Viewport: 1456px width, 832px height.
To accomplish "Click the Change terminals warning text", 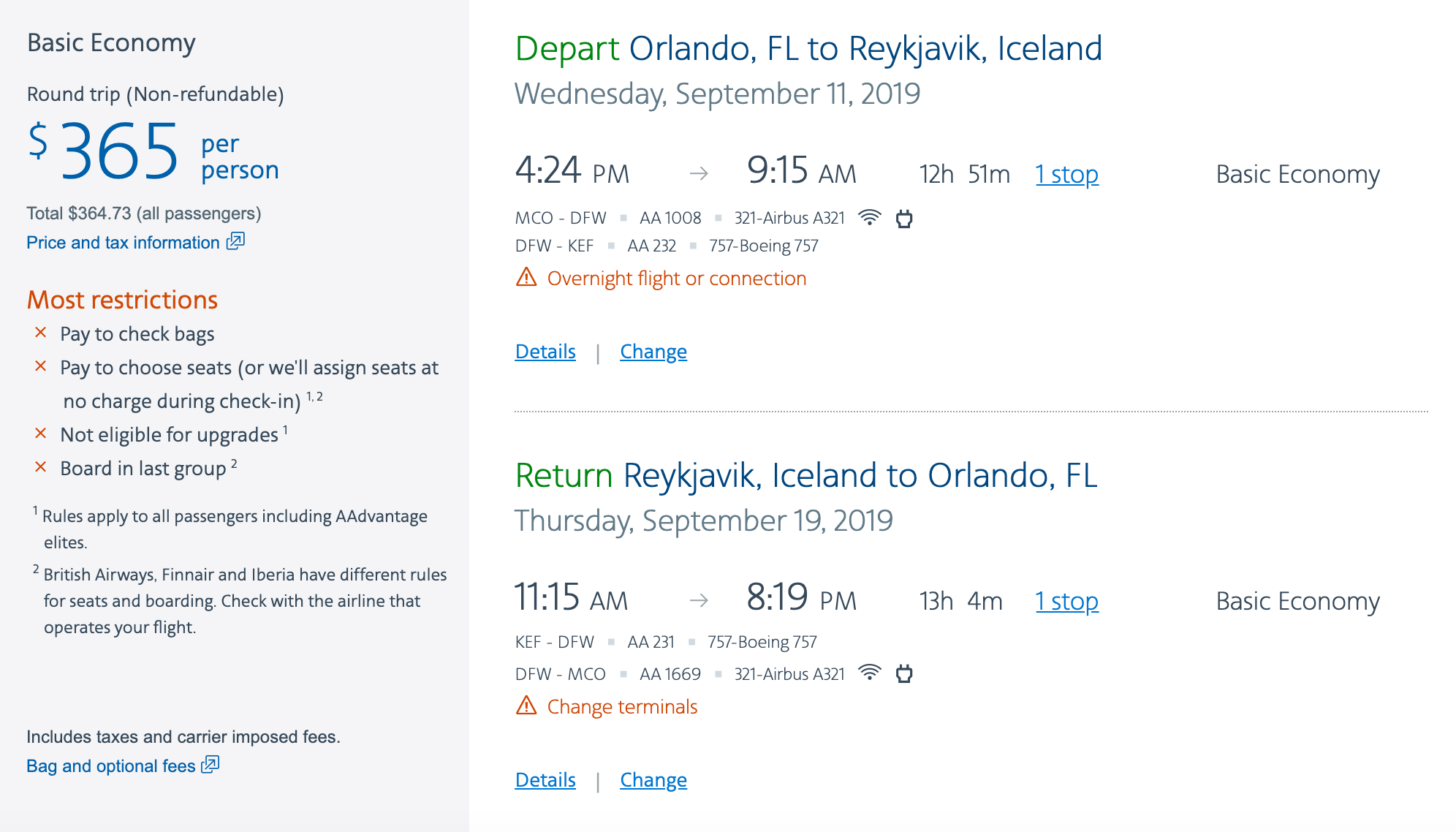I will 622,707.
